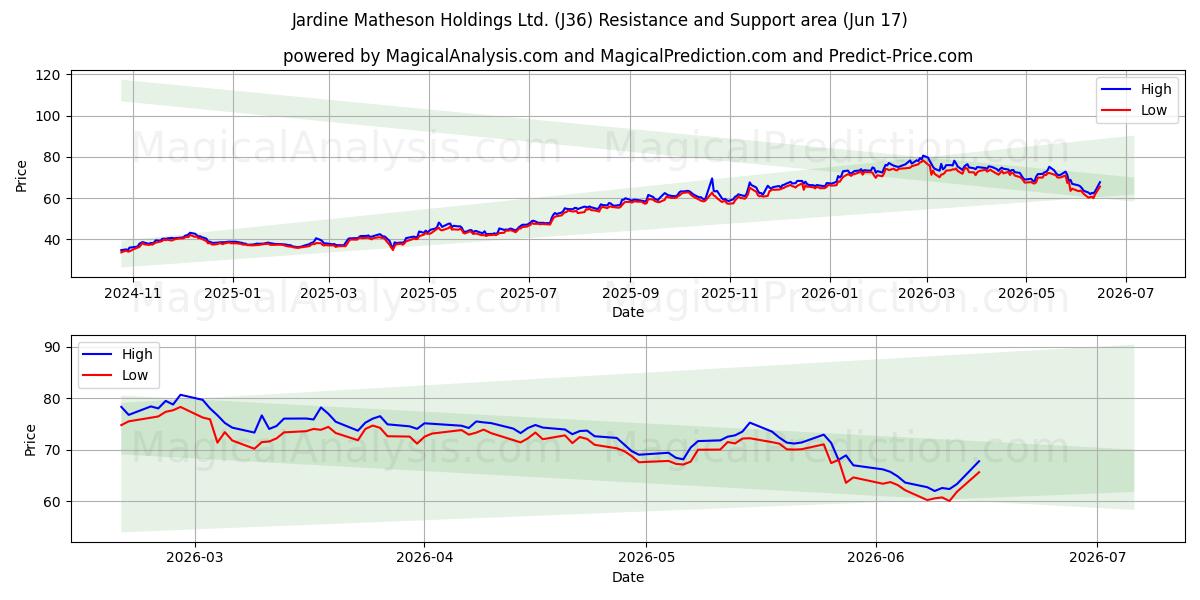
Task: Select the 2025-11 tick label
Action: [730, 294]
